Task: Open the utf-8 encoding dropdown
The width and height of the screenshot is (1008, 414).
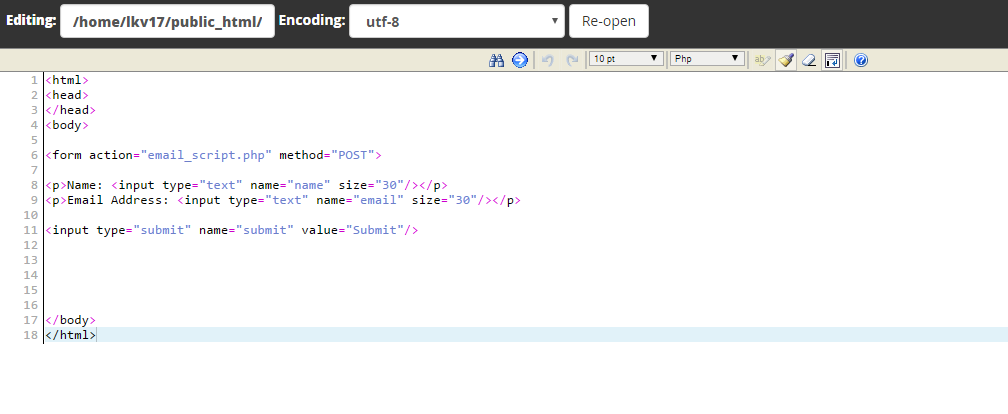Action: pos(456,21)
